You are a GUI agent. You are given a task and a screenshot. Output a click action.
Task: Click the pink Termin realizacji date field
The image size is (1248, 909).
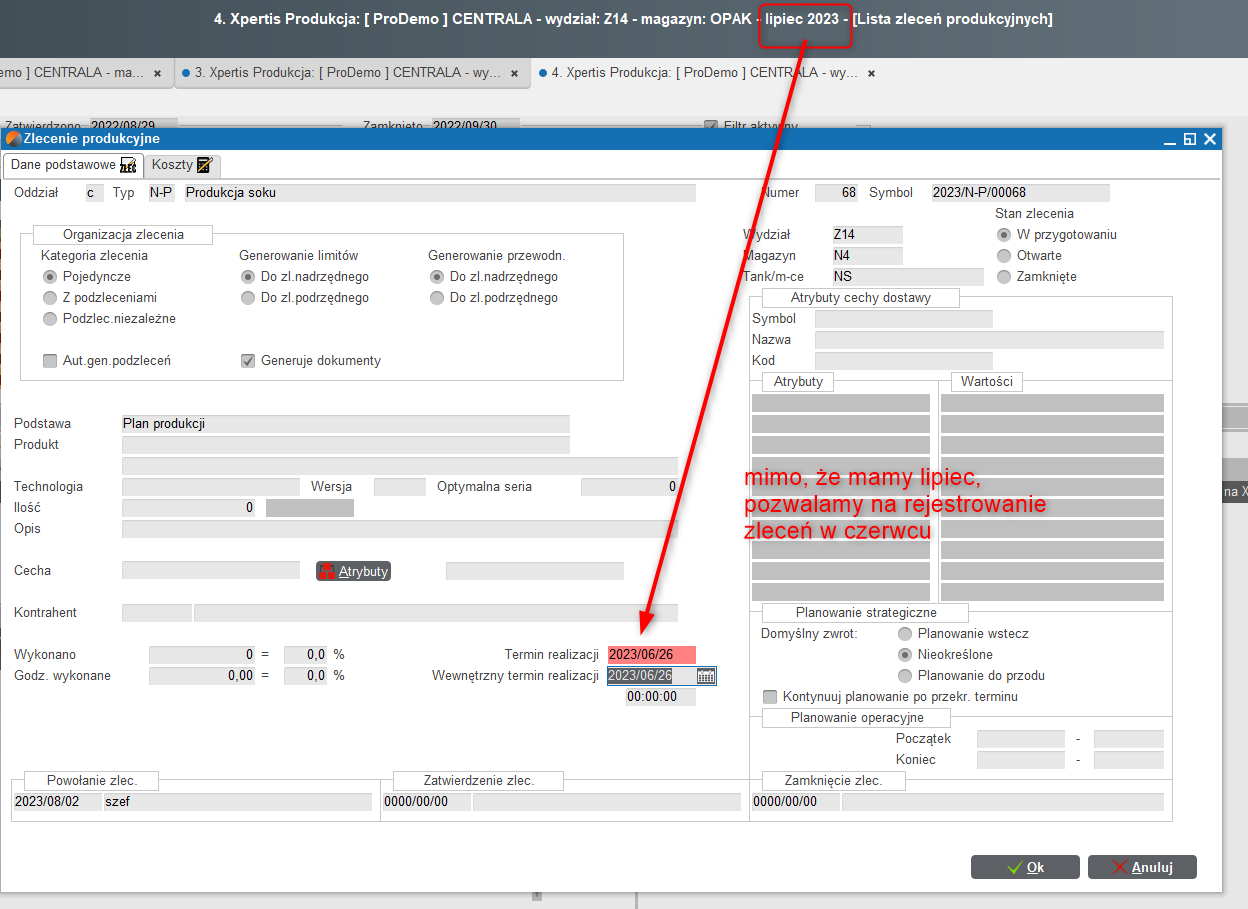tap(651, 655)
